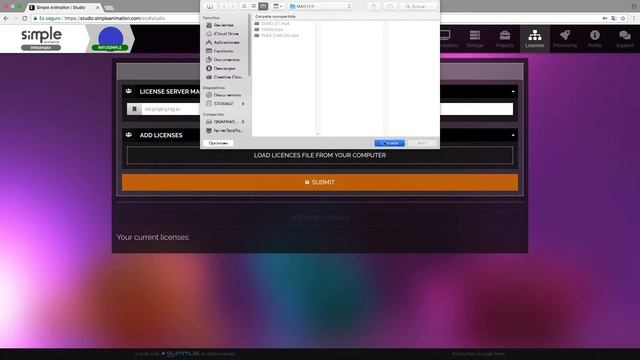Switch file dialog to icon view
The height and width of the screenshot is (360, 640).
click(244, 6)
